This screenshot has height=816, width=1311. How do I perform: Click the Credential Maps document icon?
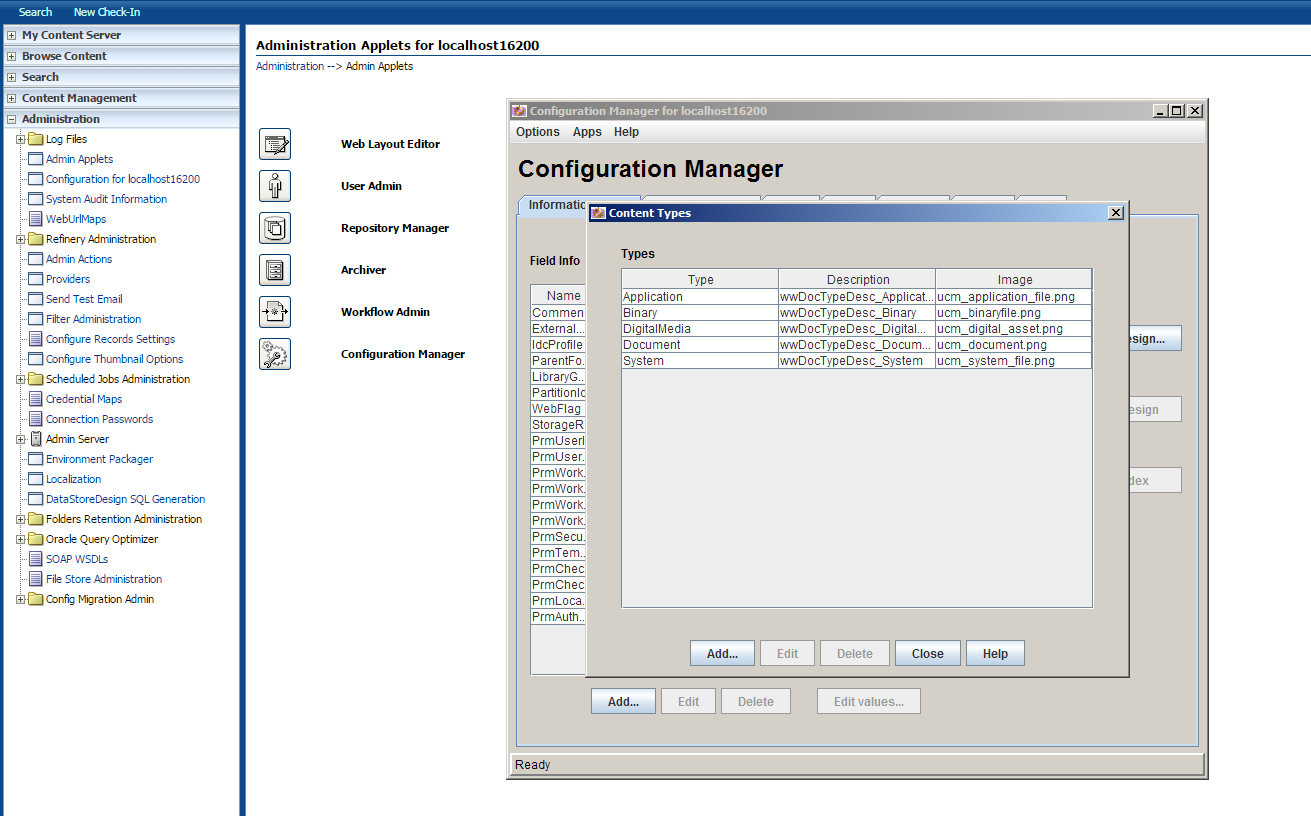[35, 399]
